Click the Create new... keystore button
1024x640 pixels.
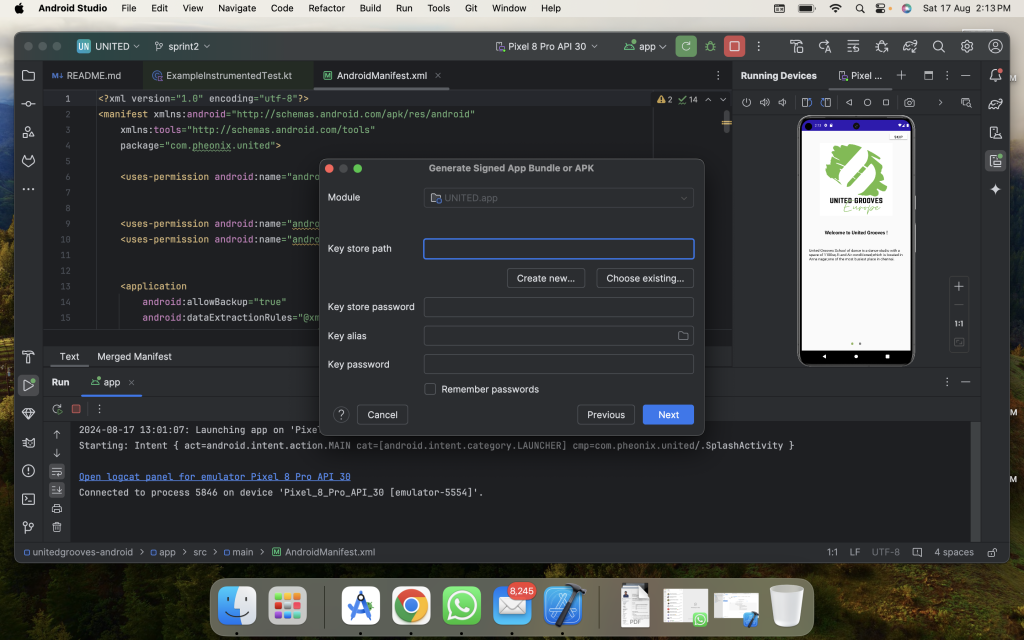[x=546, y=278]
